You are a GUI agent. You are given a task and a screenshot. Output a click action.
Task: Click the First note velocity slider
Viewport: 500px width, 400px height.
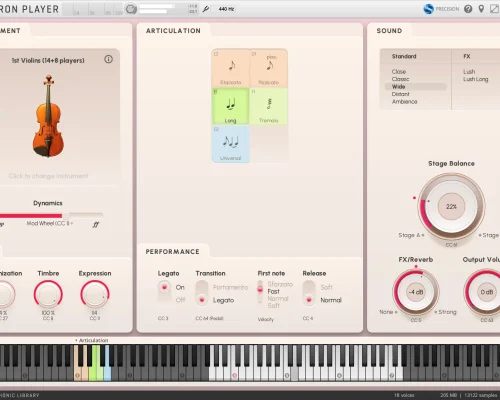(x=260, y=292)
